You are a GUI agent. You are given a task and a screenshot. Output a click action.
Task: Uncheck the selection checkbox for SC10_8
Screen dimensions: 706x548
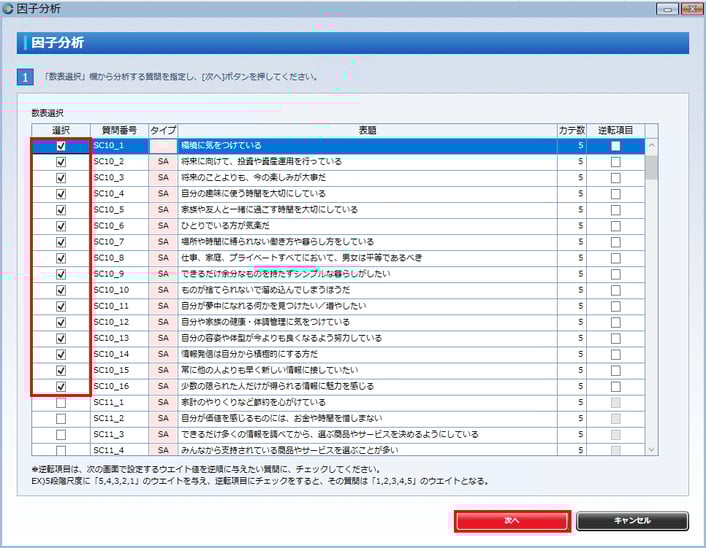click(61, 258)
